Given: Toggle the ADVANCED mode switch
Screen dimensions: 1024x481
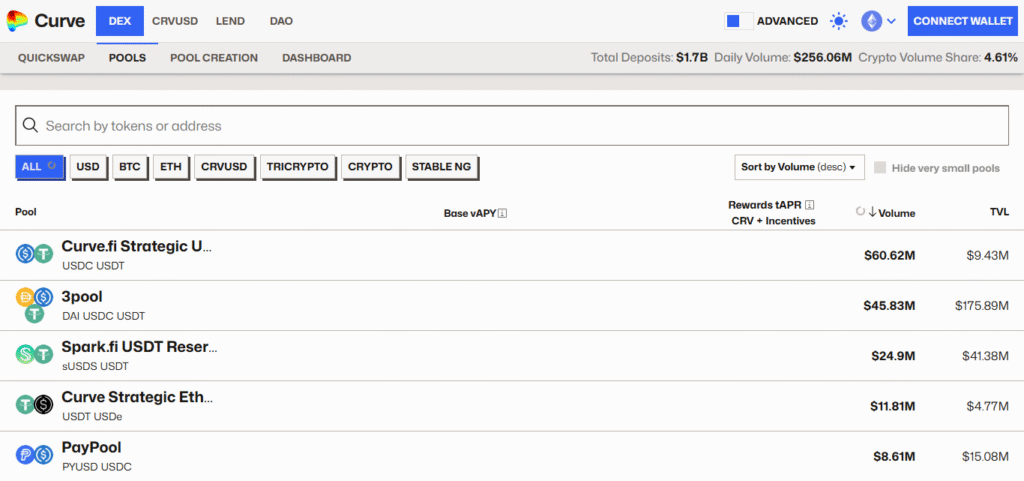Looking at the screenshot, I should click(x=739, y=21).
